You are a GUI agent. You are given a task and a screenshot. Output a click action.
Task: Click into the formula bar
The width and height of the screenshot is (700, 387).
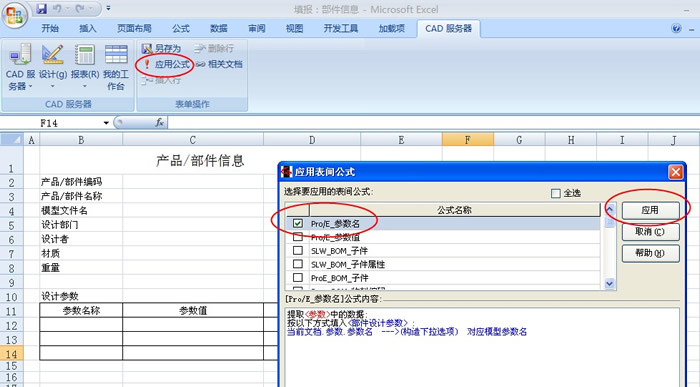pyautogui.click(x=433, y=123)
